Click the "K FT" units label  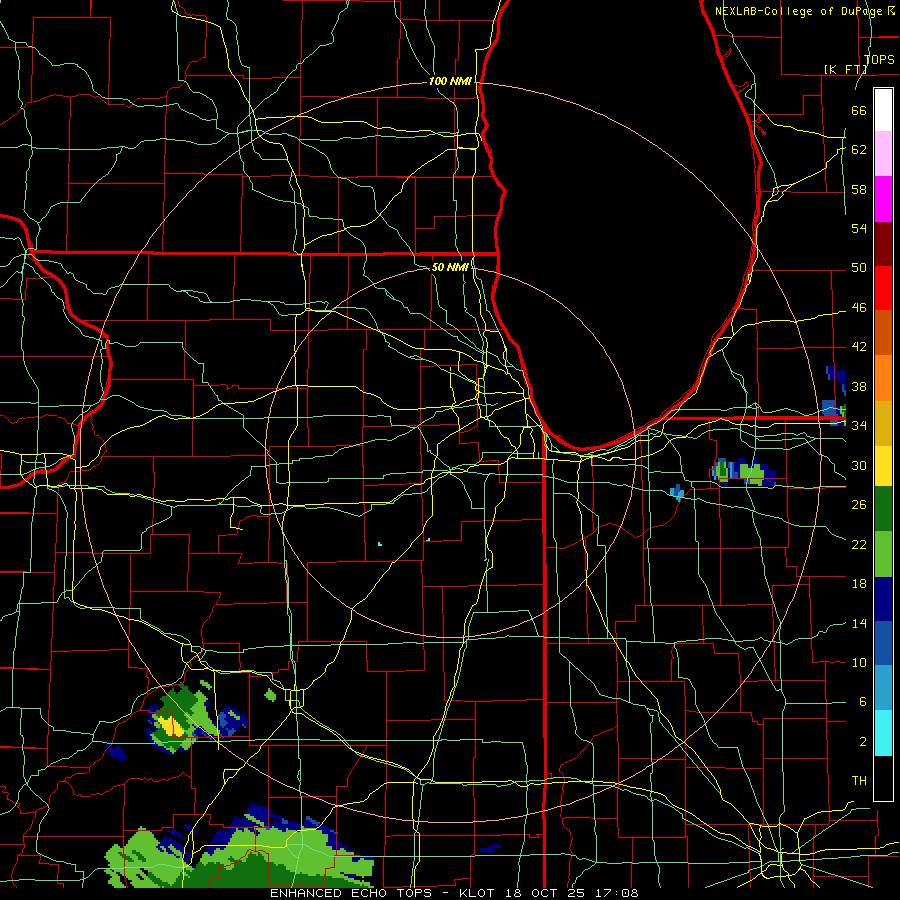point(845,69)
